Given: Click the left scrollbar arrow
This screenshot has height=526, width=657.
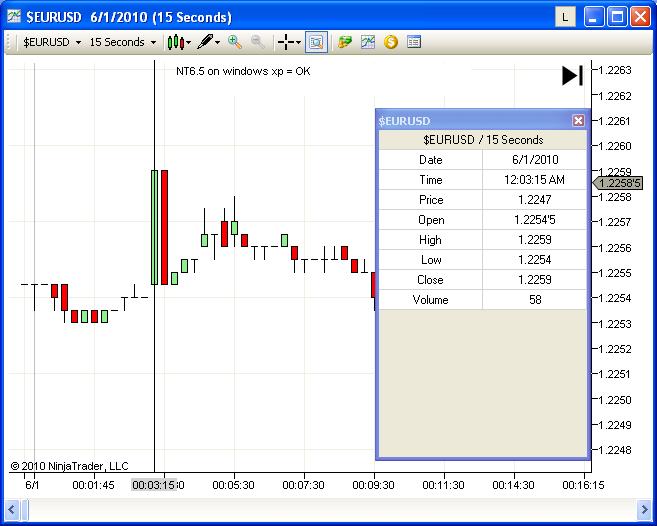Looking at the screenshot, I should 11,510.
